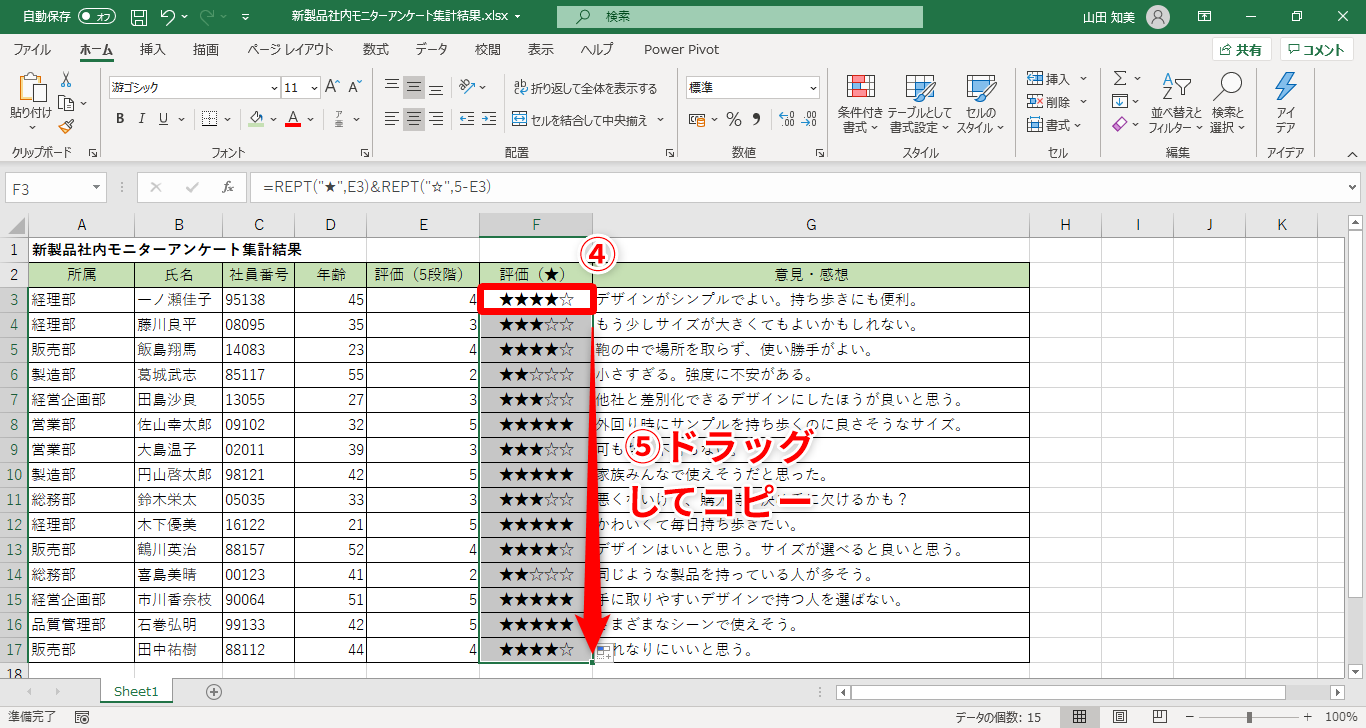This screenshot has width=1366, height=728.
Task: Click the 書式 (Format cells) button
Action: pyautogui.click(x=1055, y=125)
